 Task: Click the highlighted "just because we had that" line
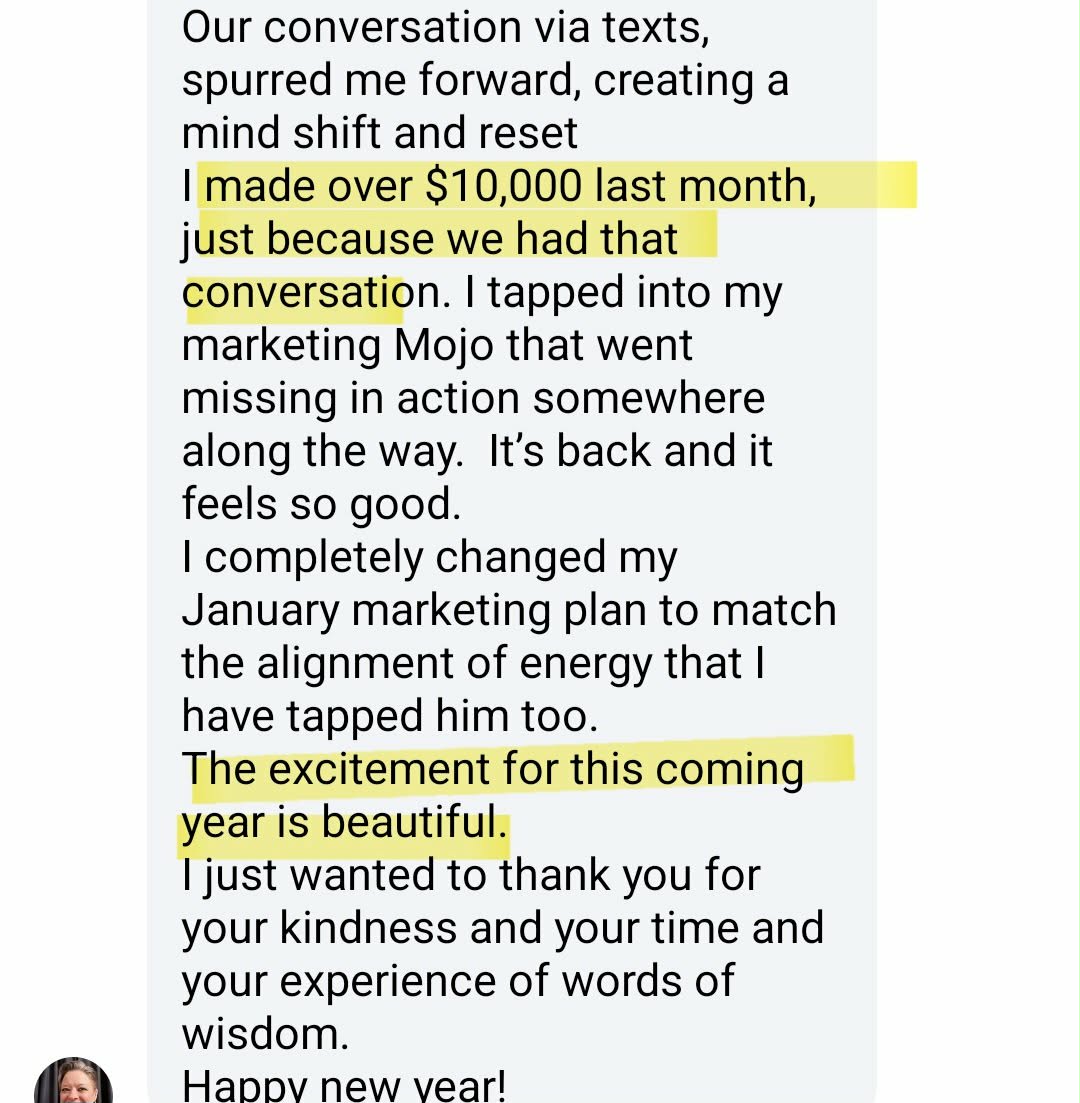point(430,240)
